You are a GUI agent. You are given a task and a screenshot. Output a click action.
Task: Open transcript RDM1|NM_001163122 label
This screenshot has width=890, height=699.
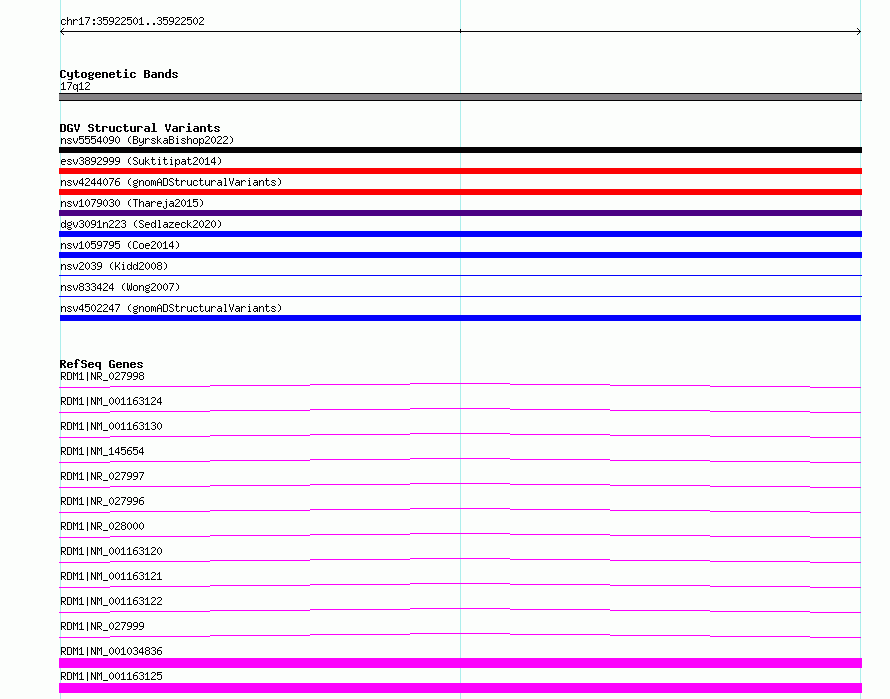click(111, 601)
